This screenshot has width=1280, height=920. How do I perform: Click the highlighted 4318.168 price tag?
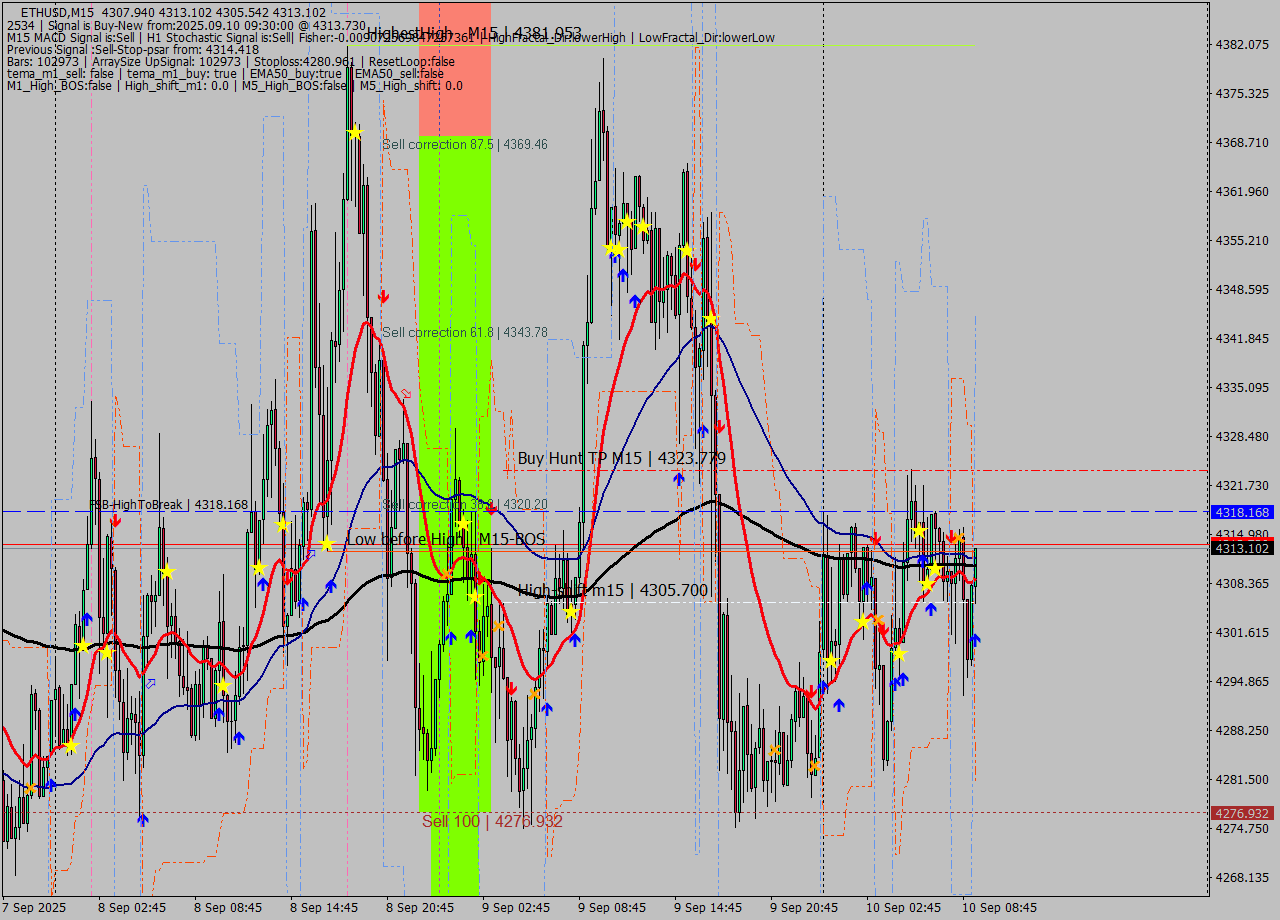(x=1243, y=512)
